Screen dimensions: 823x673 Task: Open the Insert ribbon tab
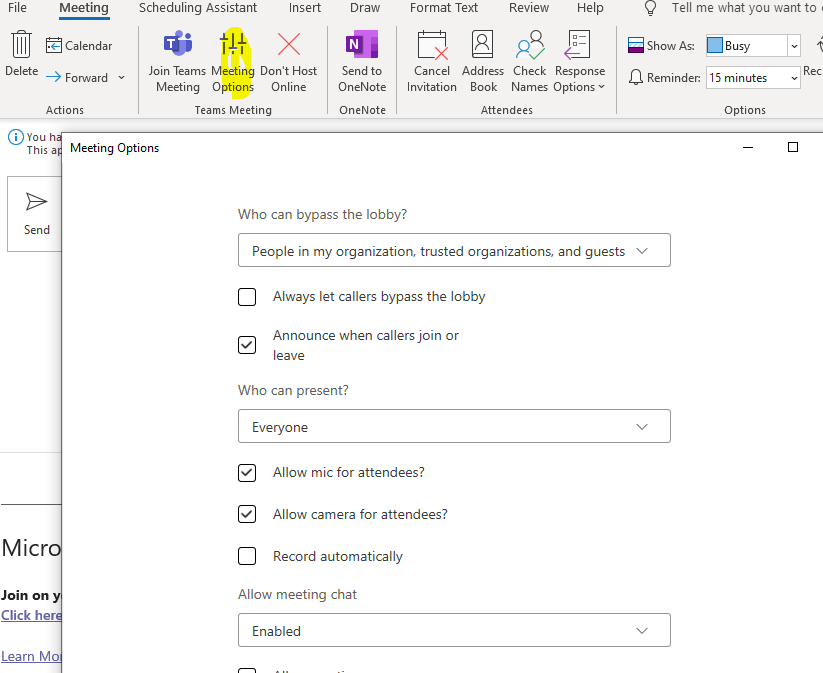pos(304,8)
